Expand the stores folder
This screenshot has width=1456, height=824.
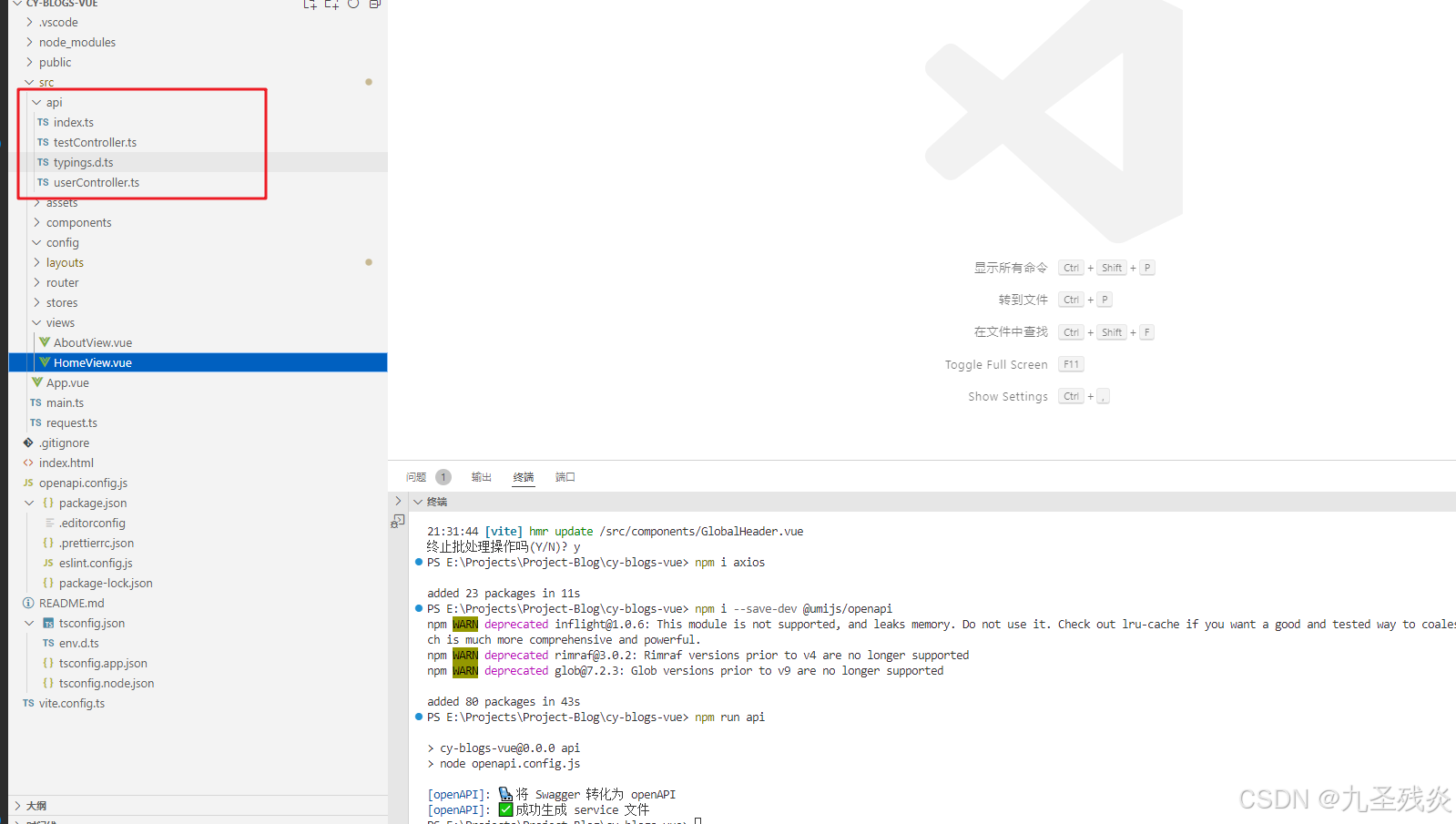(x=36, y=302)
